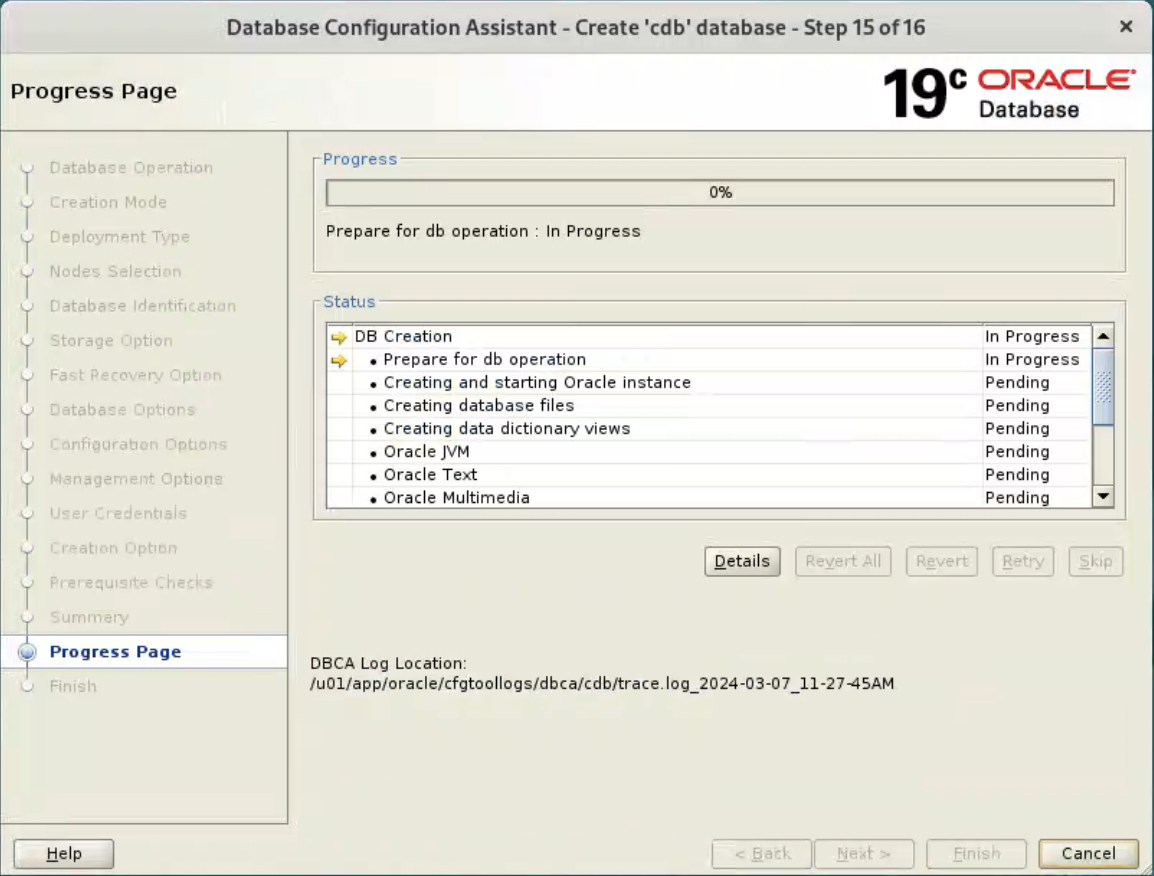Select the Fast Recovery Option step
Viewport: 1154px width, 876px height.
click(135, 375)
